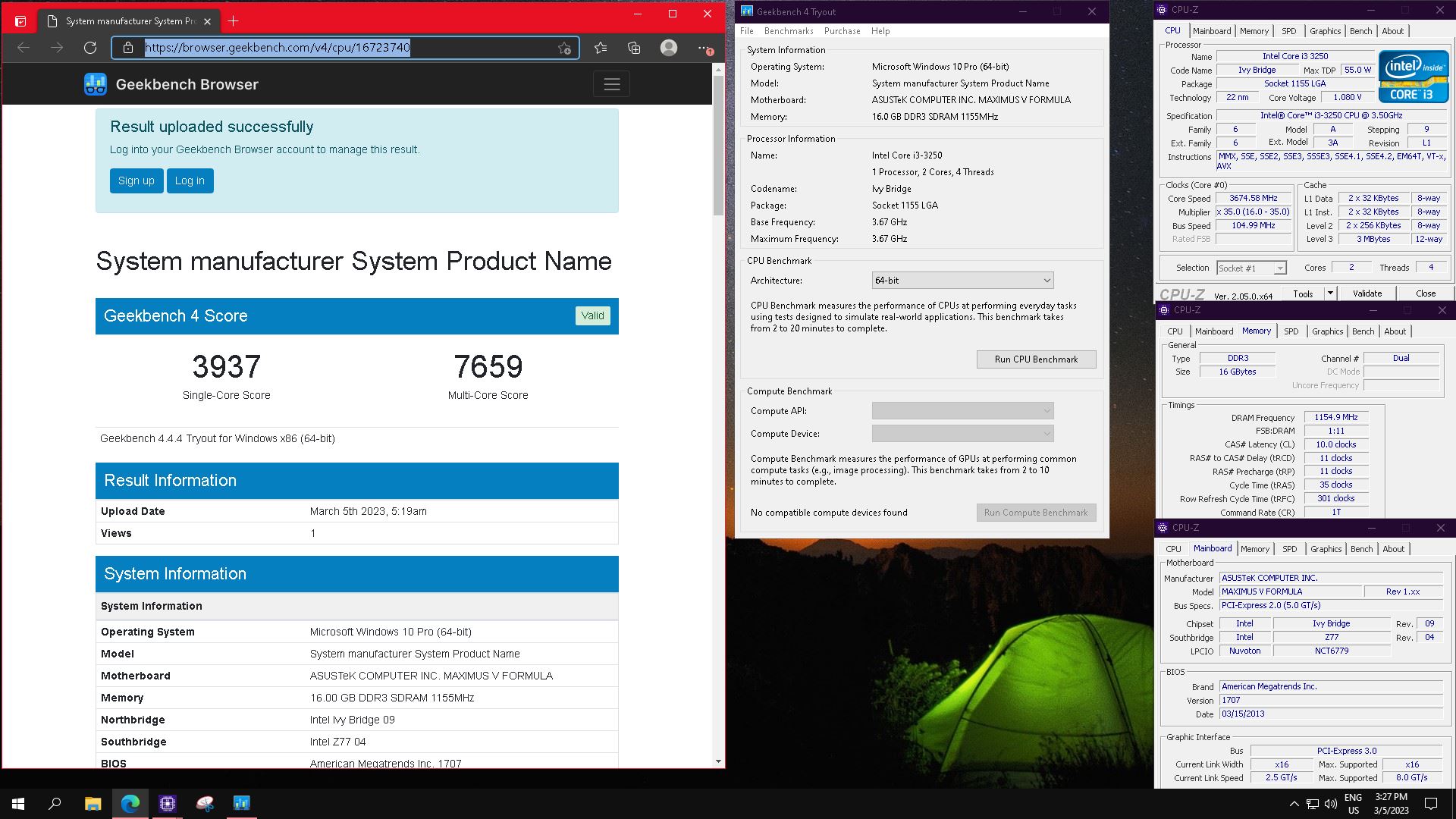The image size is (1456, 819).
Task: Click the browser refresh icon
Action: coord(90,48)
